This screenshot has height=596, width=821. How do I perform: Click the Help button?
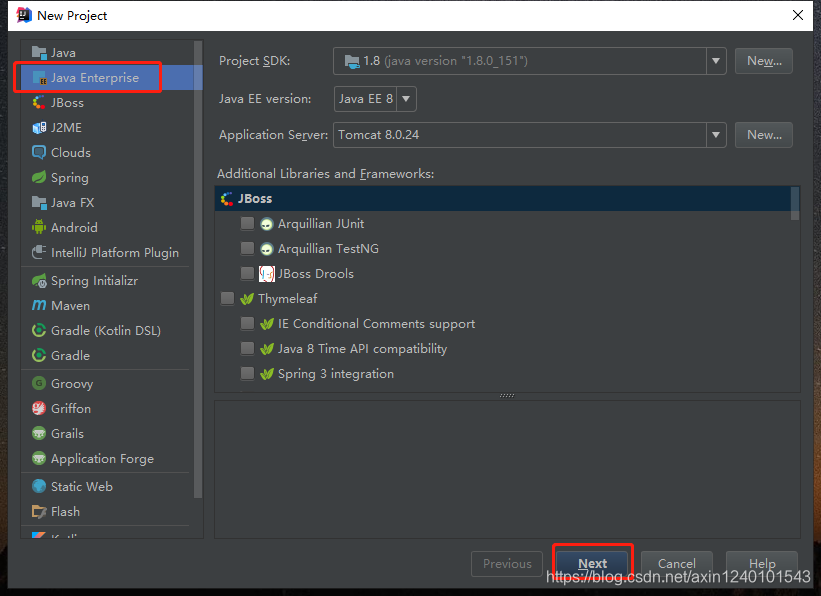[762, 564]
